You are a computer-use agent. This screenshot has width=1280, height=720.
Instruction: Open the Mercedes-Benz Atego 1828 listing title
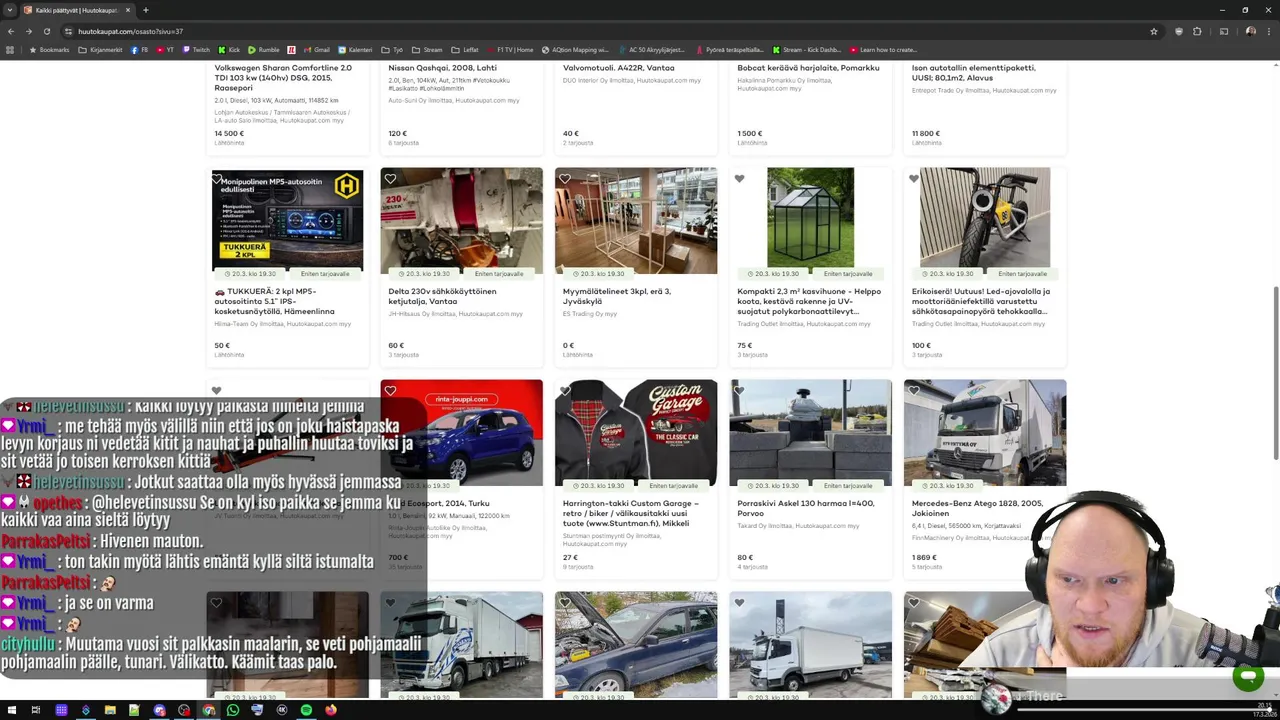[x=977, y=508]
